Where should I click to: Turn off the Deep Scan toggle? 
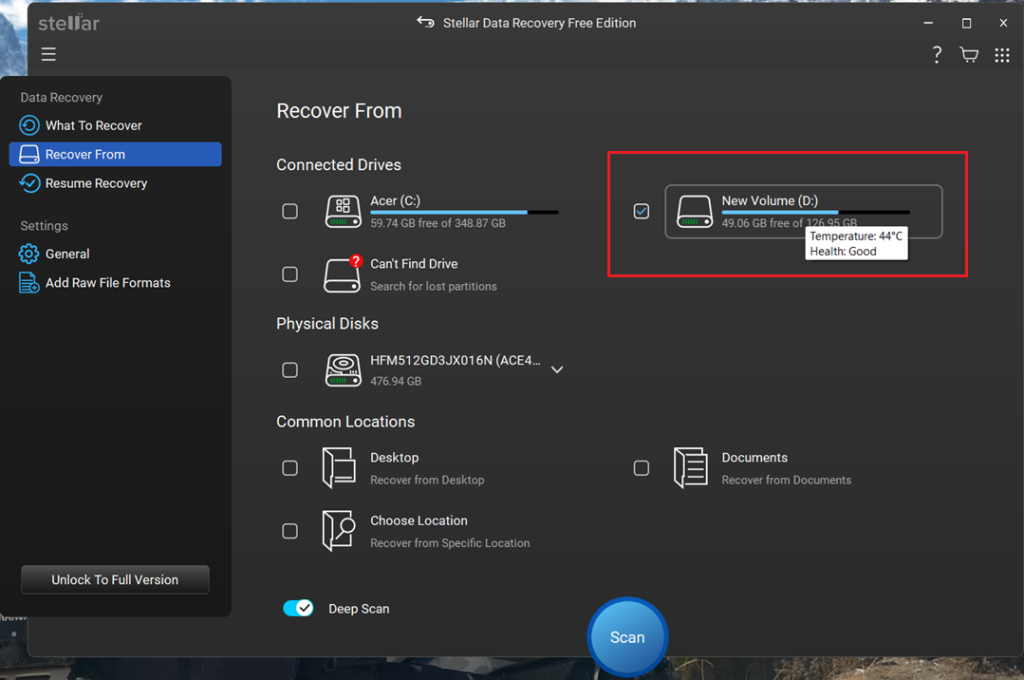298,608
